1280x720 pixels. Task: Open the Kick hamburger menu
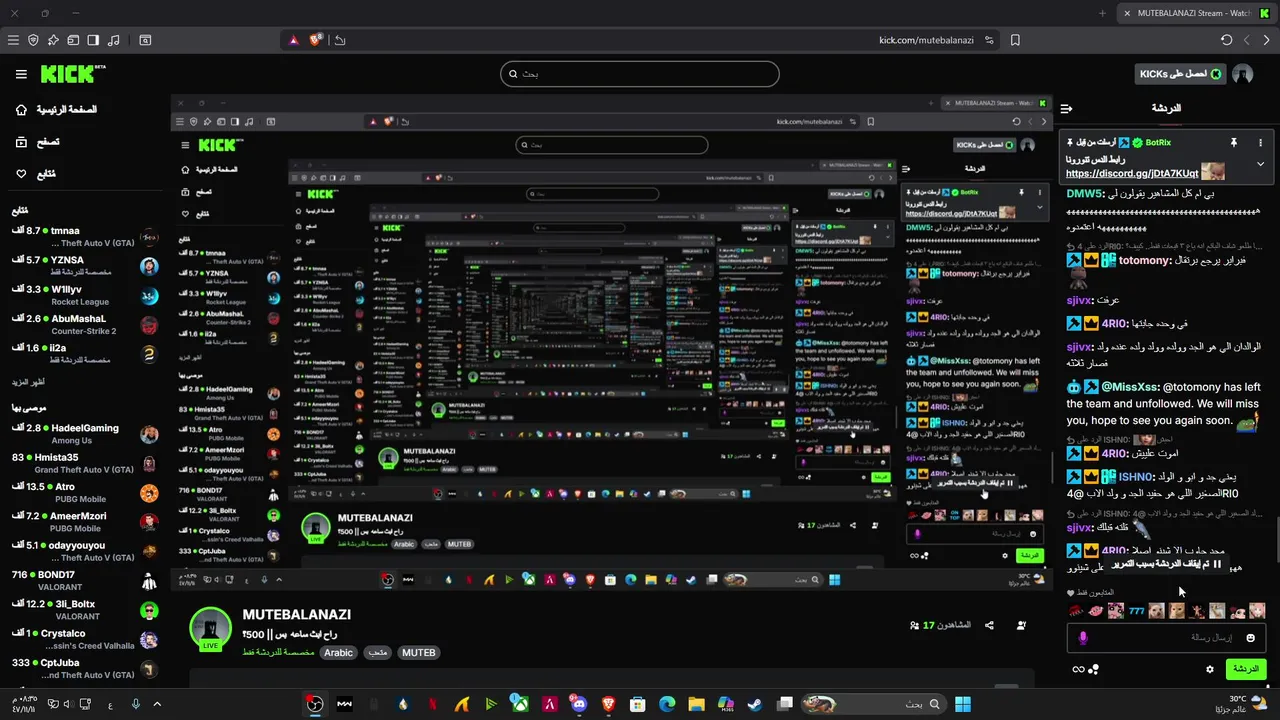[21, 74]
